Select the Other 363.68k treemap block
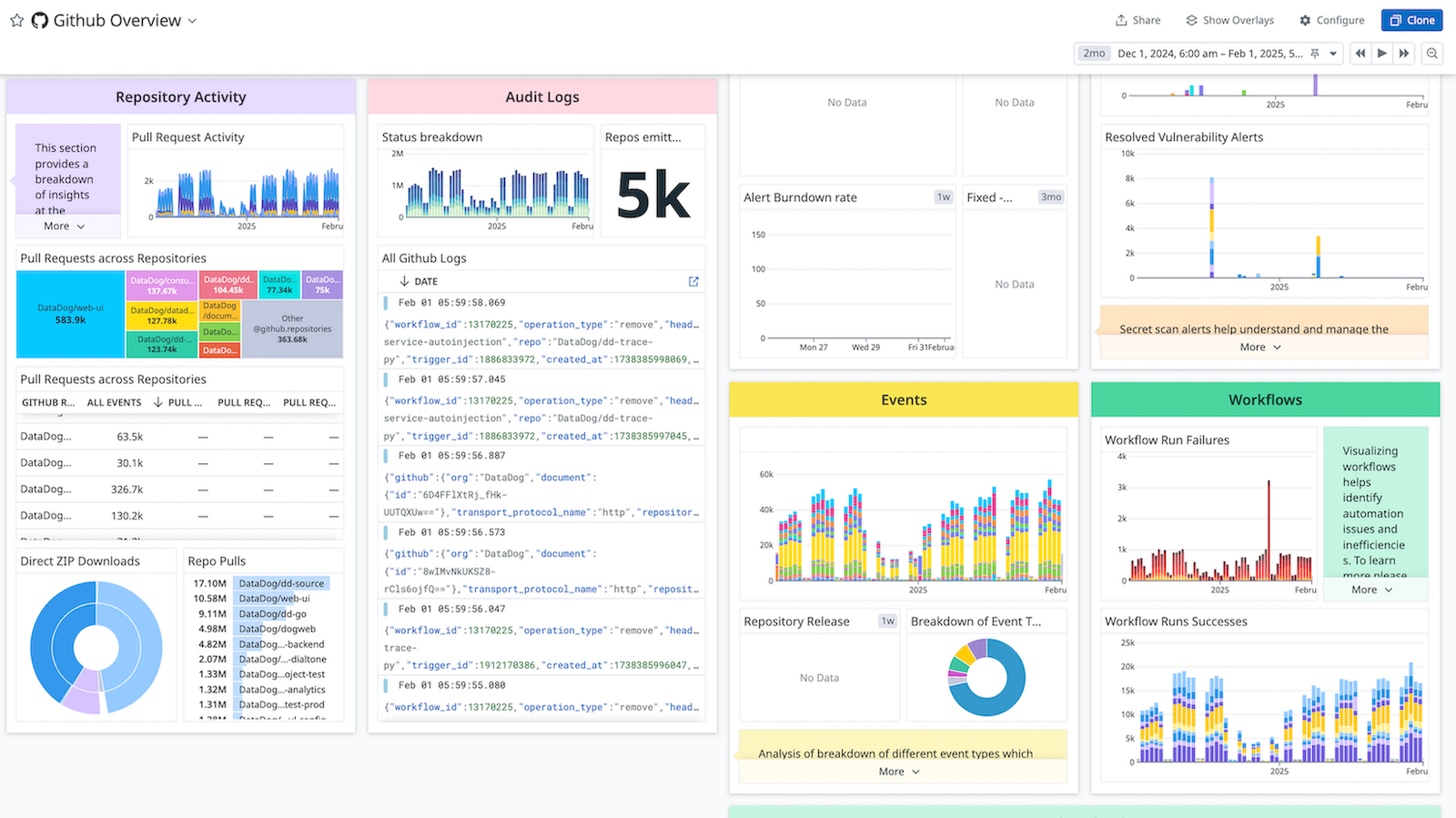The height and width of the screenshot is (818, 1456). (x=292, y=328)
